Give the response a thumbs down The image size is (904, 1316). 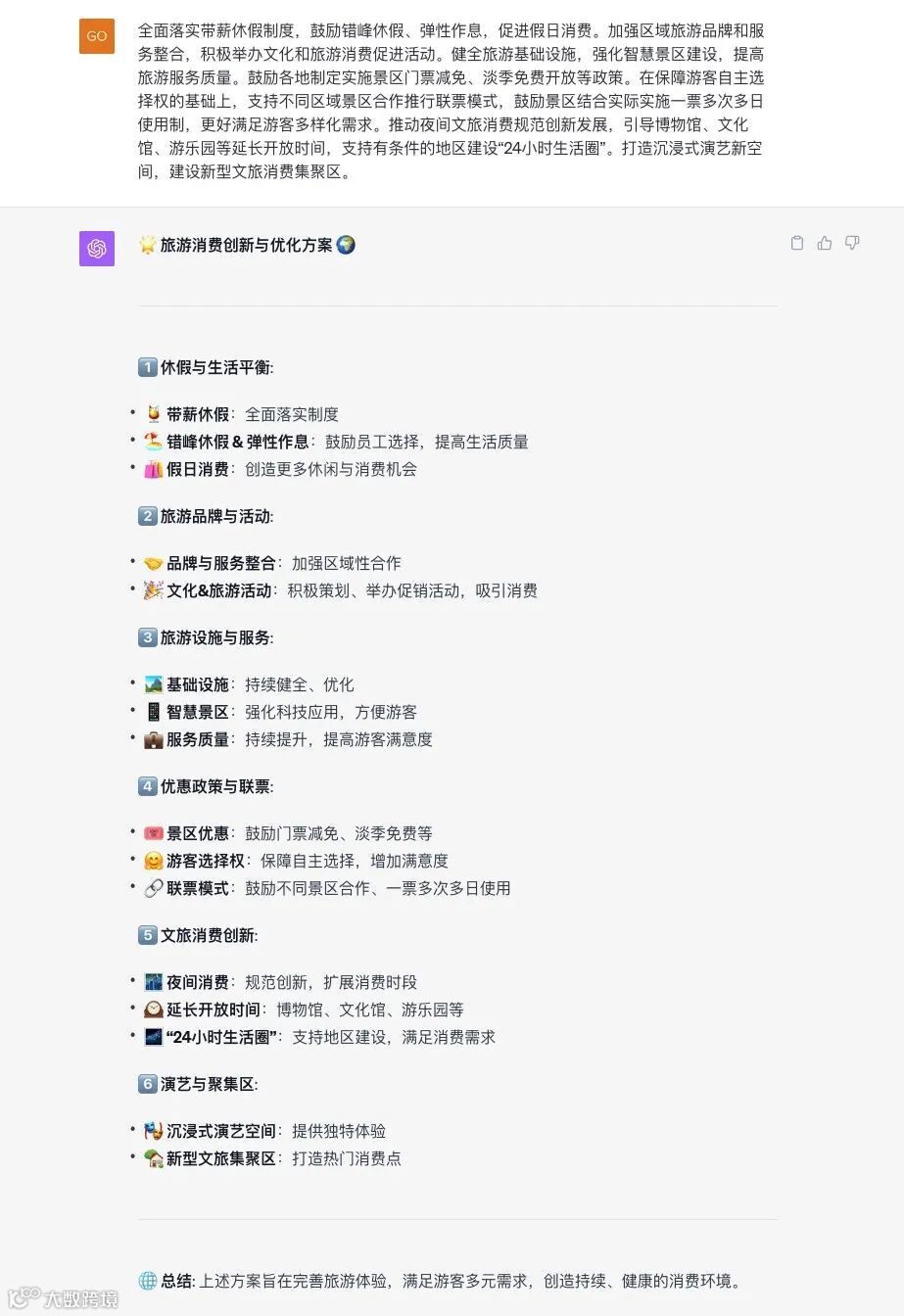point(852,243)
